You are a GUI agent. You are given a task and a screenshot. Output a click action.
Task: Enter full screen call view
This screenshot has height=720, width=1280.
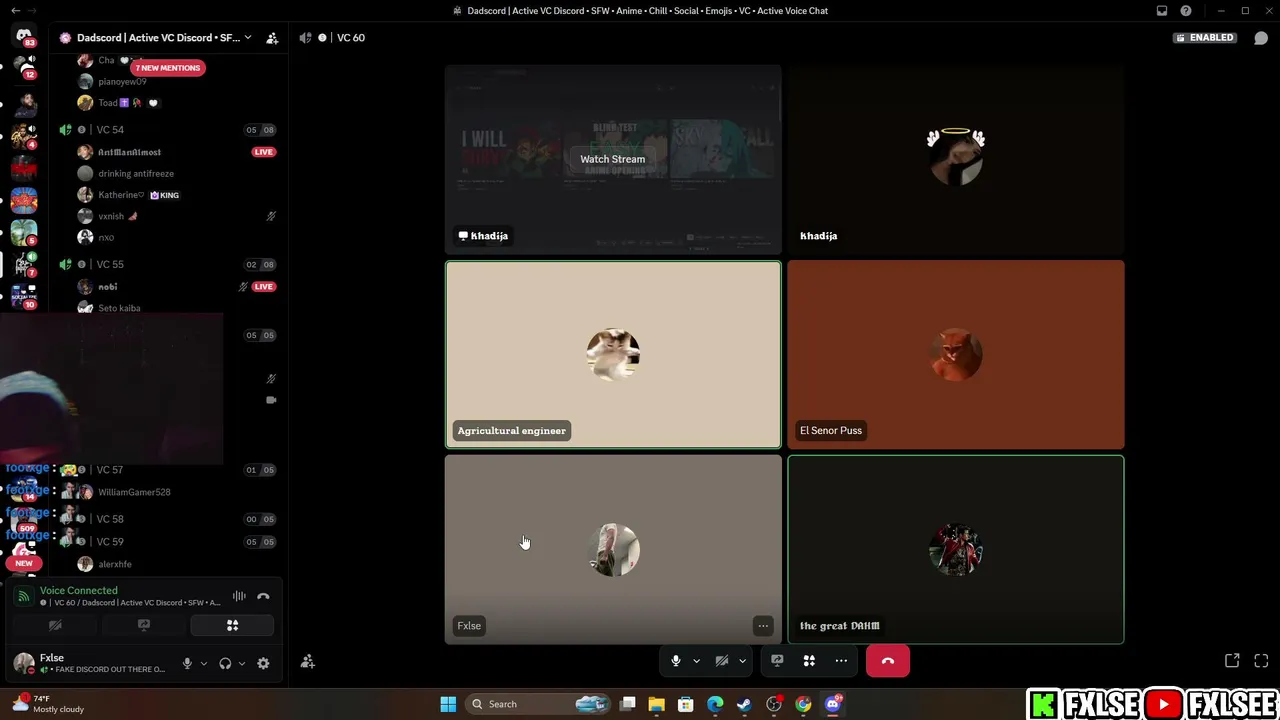[1261, 661]
